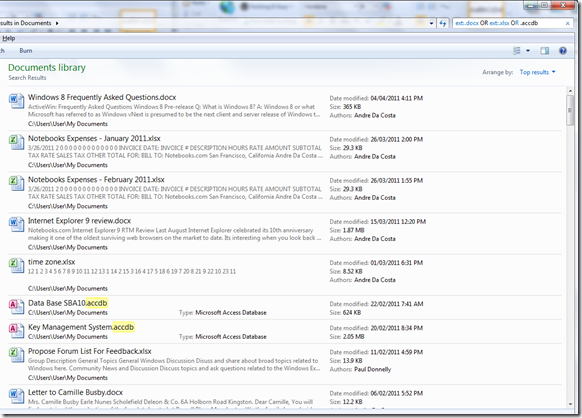Open Windows 8 Frequently Asked Questions.docx Word icon
This screenshot has height=418, width=582.
[x=16, y=101]
